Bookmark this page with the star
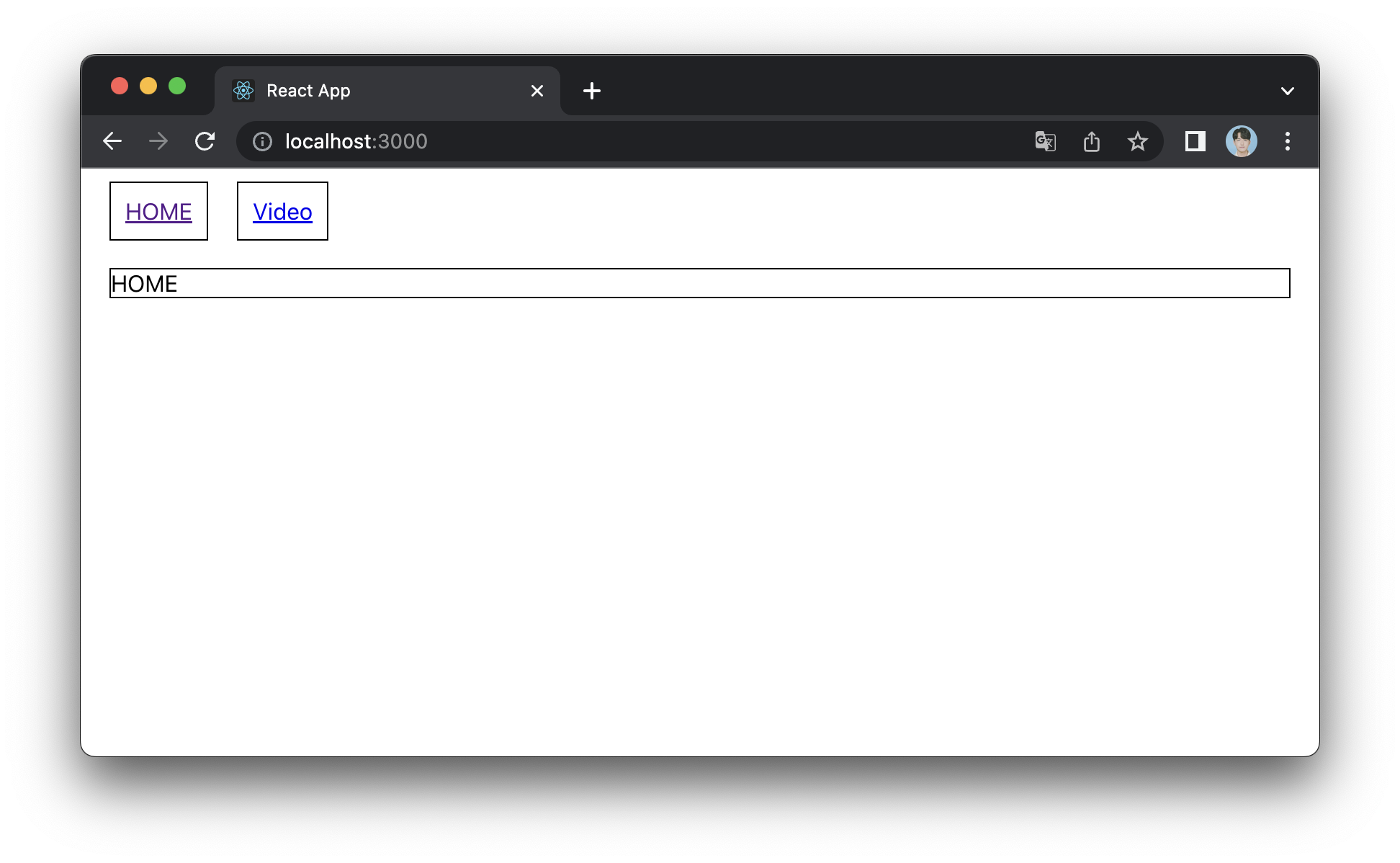The image size is (1400, 863). pos(1137,141)
